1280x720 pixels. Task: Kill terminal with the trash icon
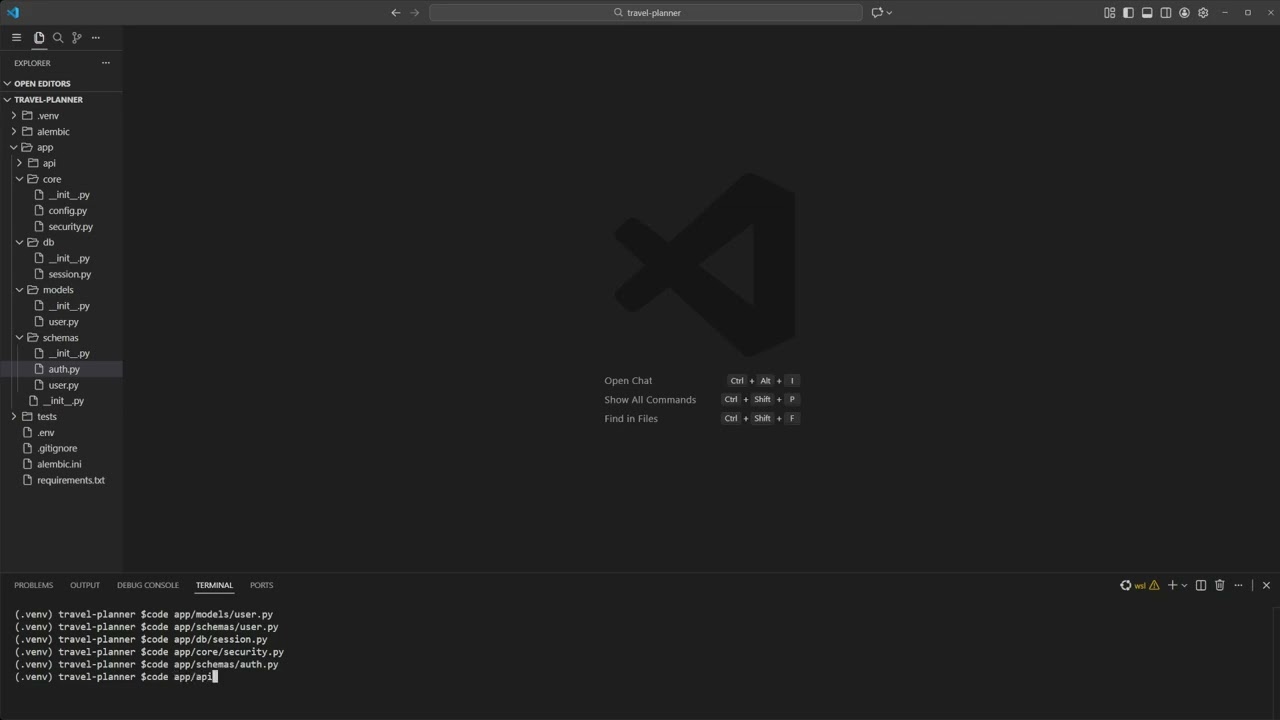(x=1219, y=585)
